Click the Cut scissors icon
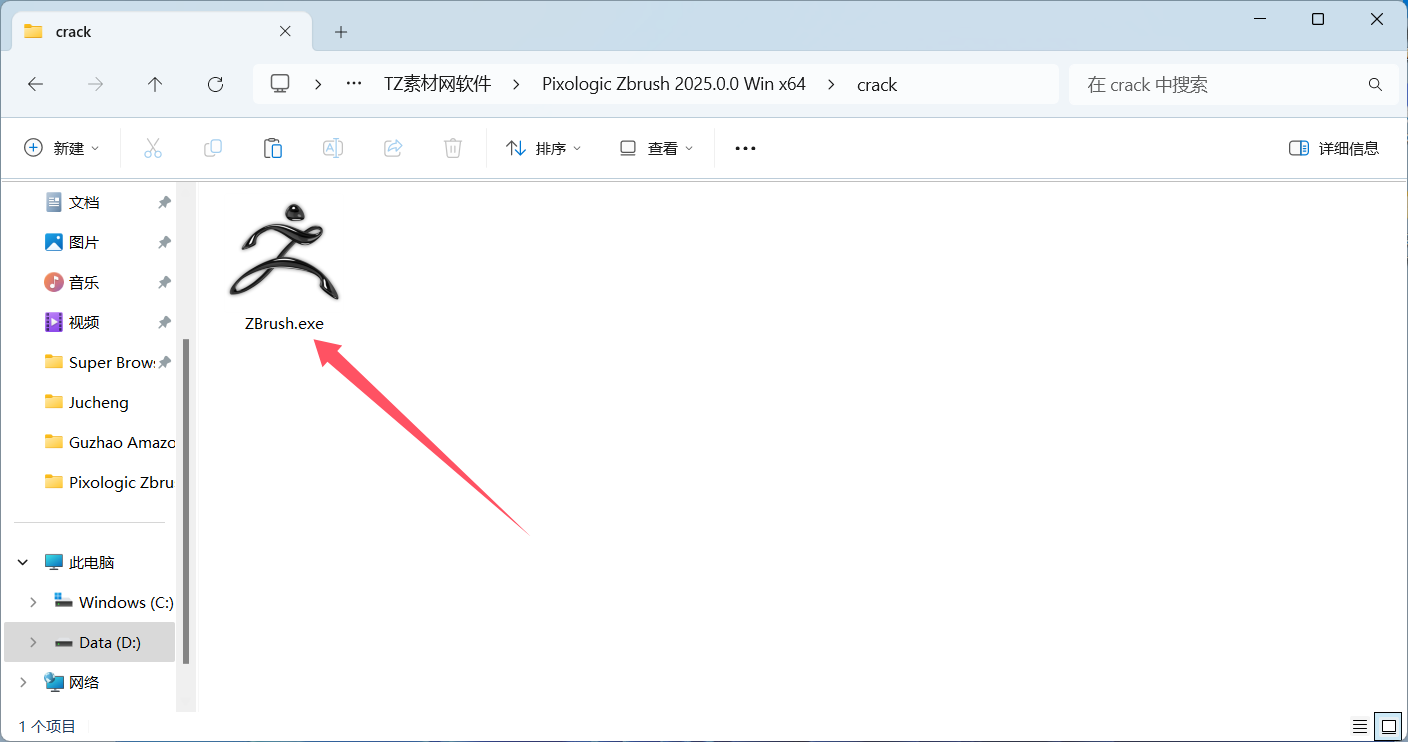Screen dimensions: 1408x742 [x=153, y=148]
